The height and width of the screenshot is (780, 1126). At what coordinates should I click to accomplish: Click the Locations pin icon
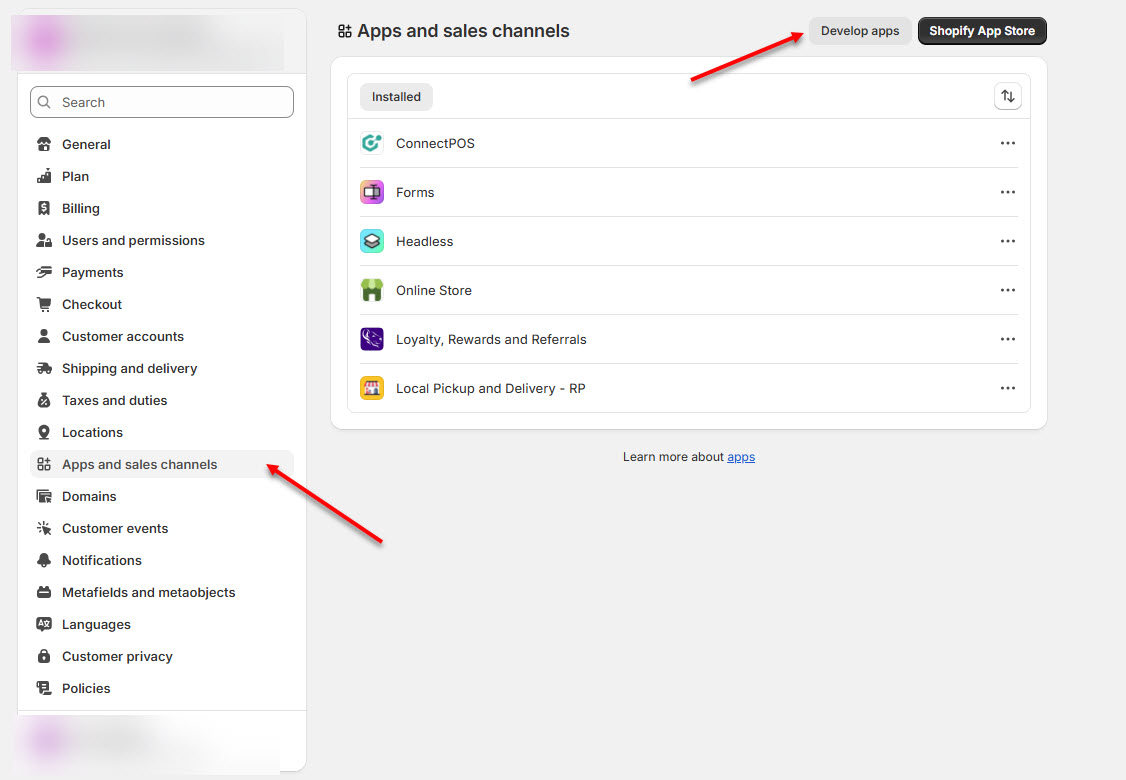(44, 432)
